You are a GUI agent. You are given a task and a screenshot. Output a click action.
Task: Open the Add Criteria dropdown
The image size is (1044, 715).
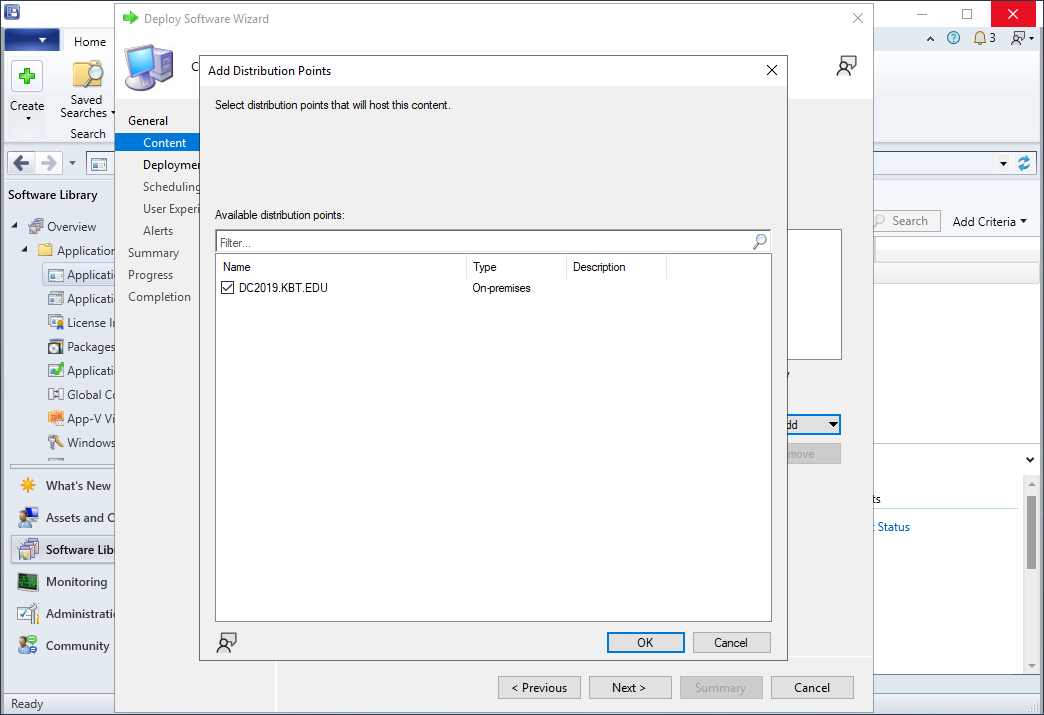[x=989, y=221]
